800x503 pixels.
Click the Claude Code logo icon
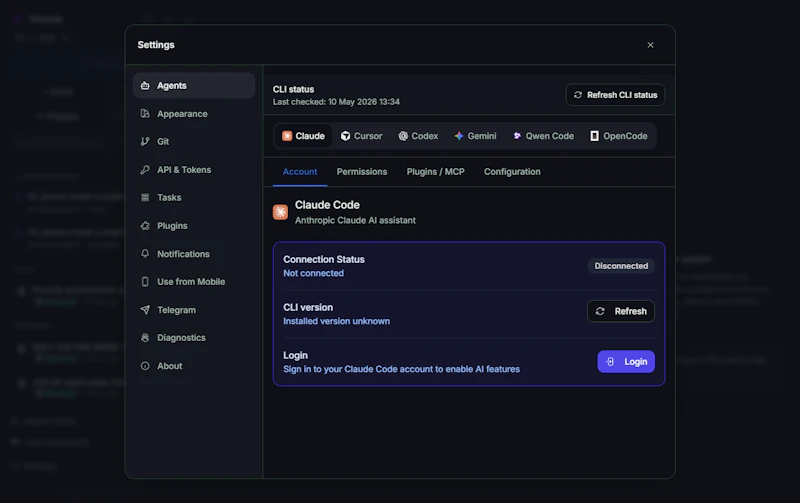(x=280, y=212)
